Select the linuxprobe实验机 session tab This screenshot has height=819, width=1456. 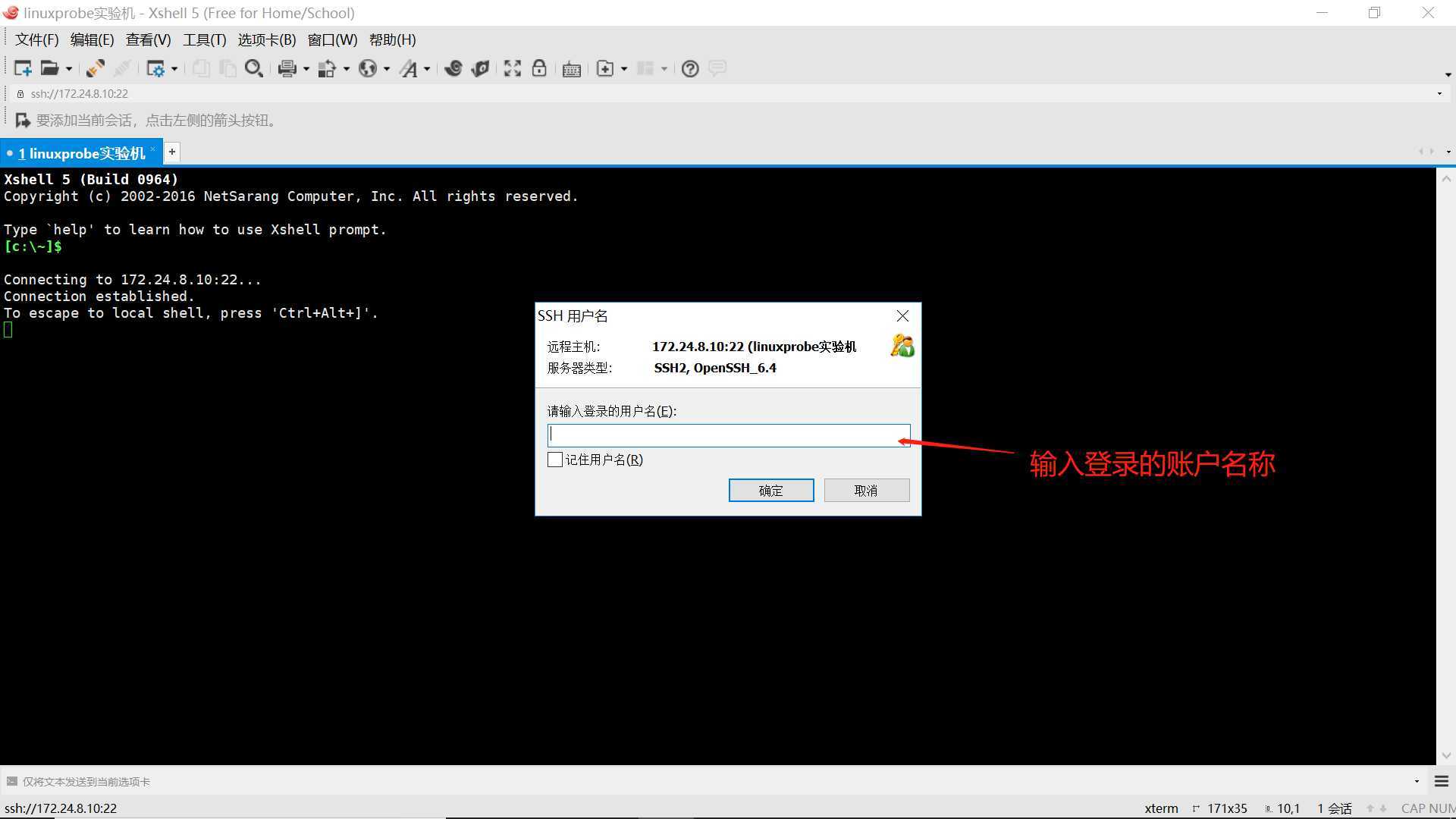[81, 153]
